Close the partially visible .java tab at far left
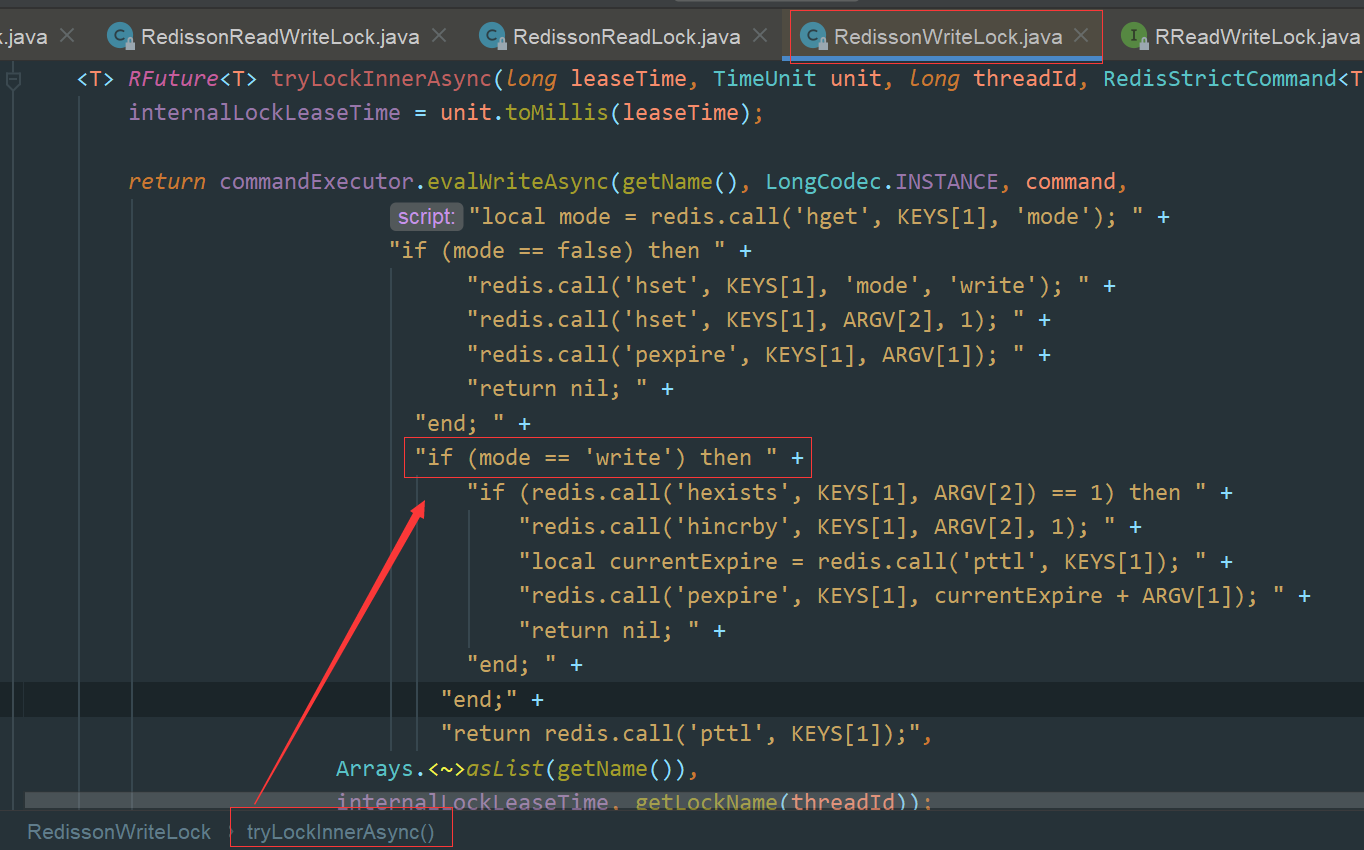Viewport: 1364px width, 850px height. pos(66,36)
